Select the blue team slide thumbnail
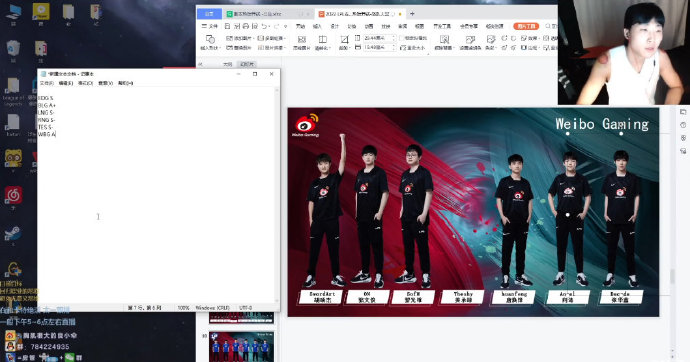 coord(241,347)
